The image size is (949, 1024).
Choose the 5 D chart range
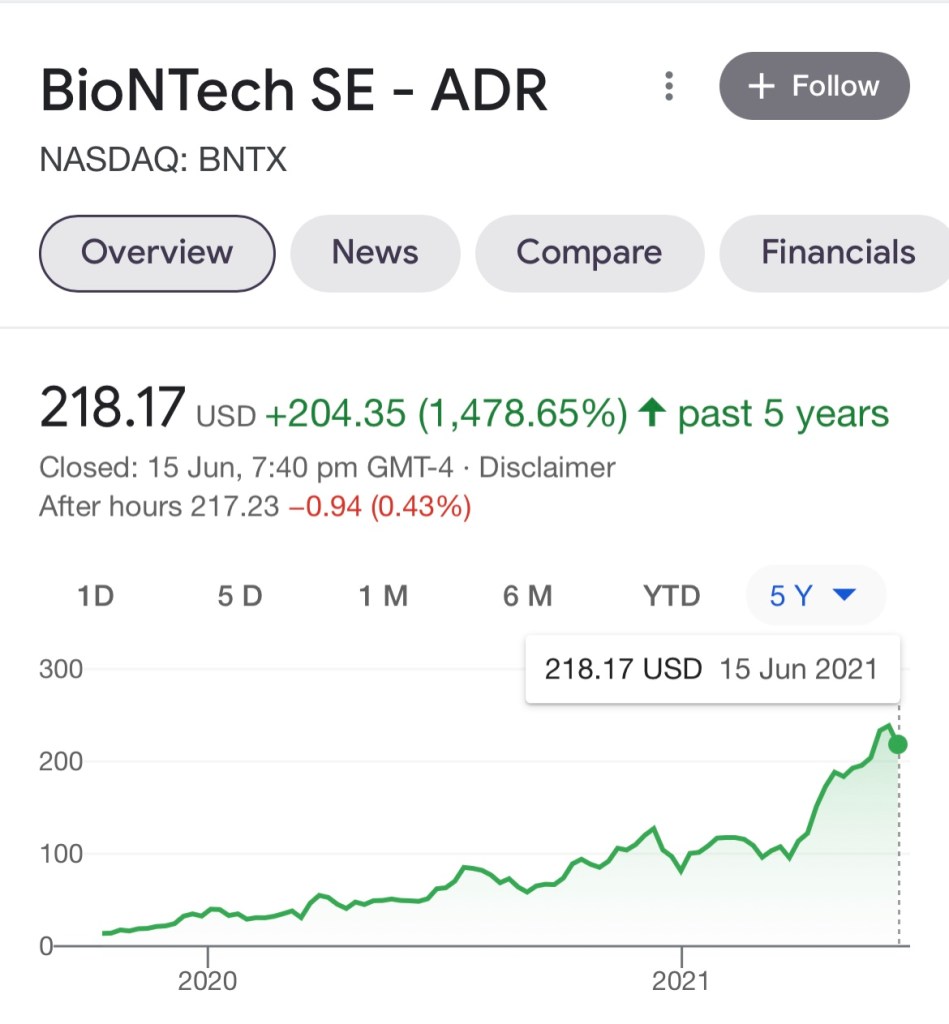click(x=239, y=597)
